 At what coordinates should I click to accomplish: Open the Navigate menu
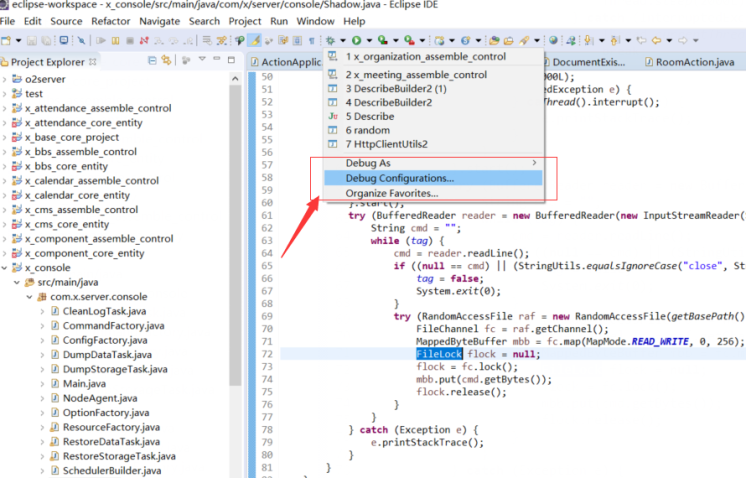click(x=159, y=21)
